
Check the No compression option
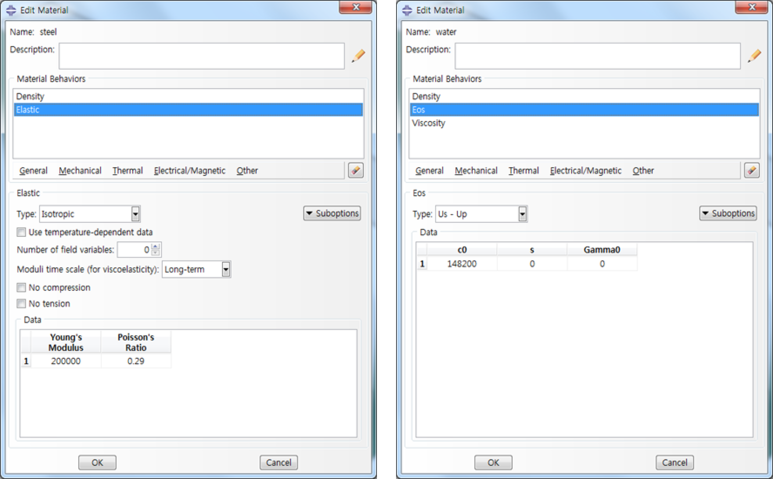(x=21, y=287)
